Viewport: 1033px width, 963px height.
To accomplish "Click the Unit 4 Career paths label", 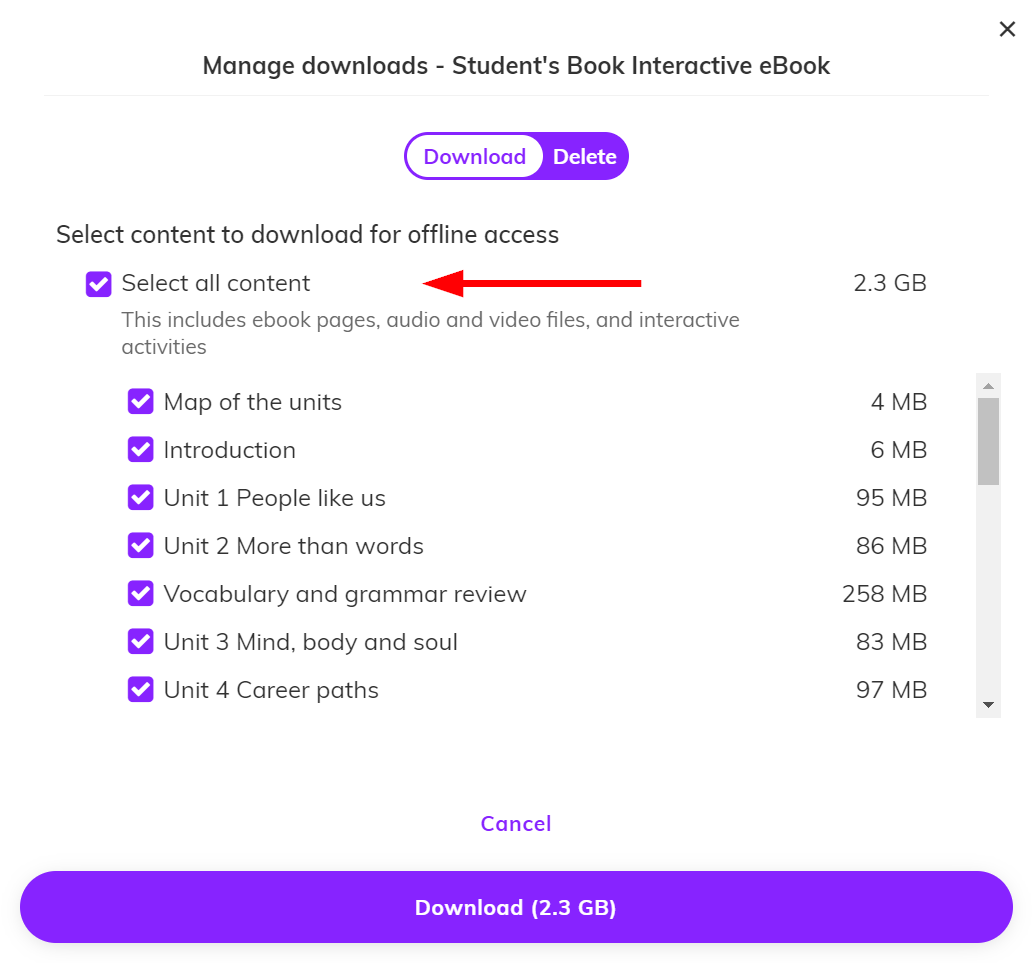I will coord(271,690).
